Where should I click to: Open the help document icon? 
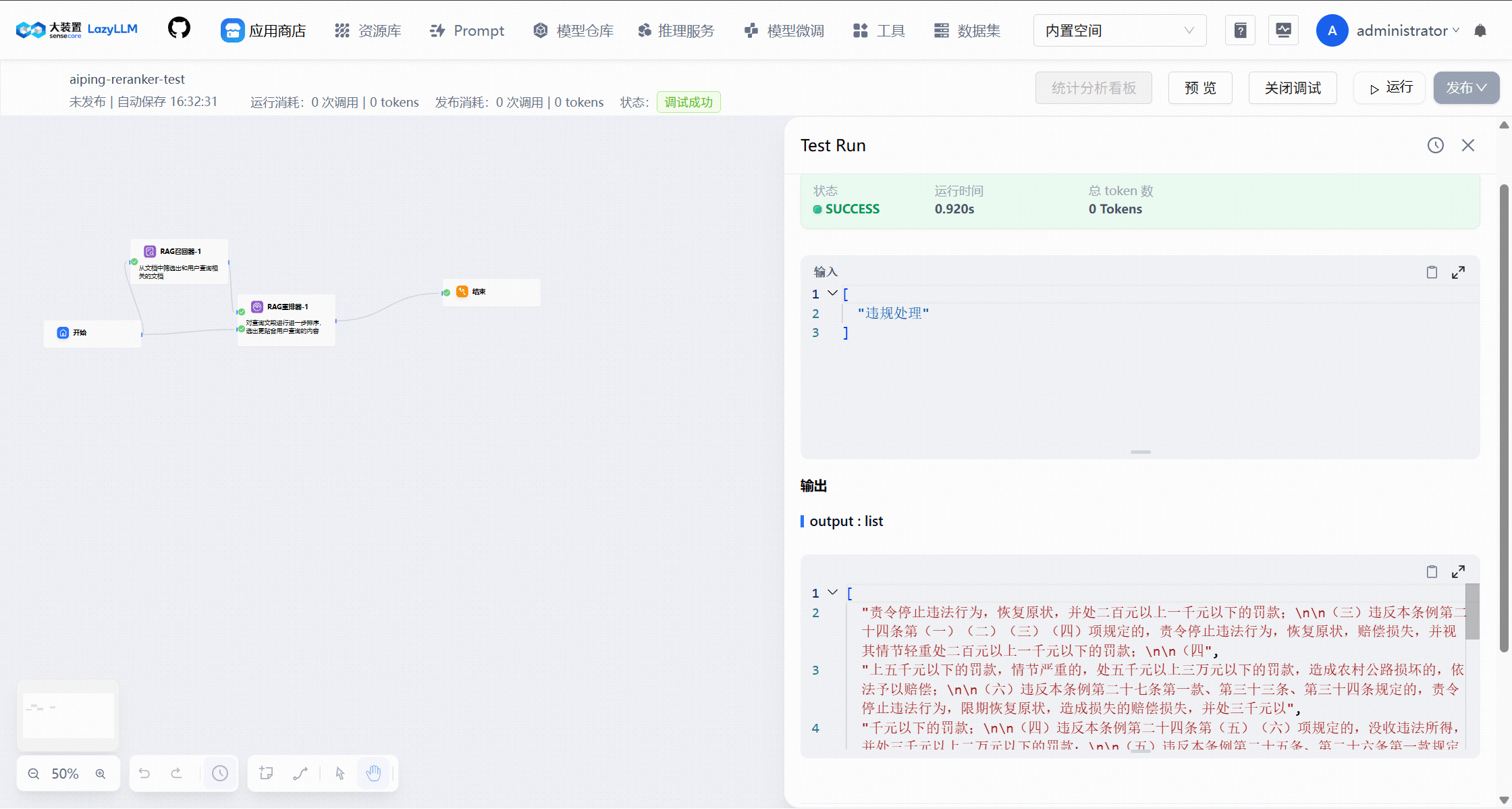coord(1240,30)
